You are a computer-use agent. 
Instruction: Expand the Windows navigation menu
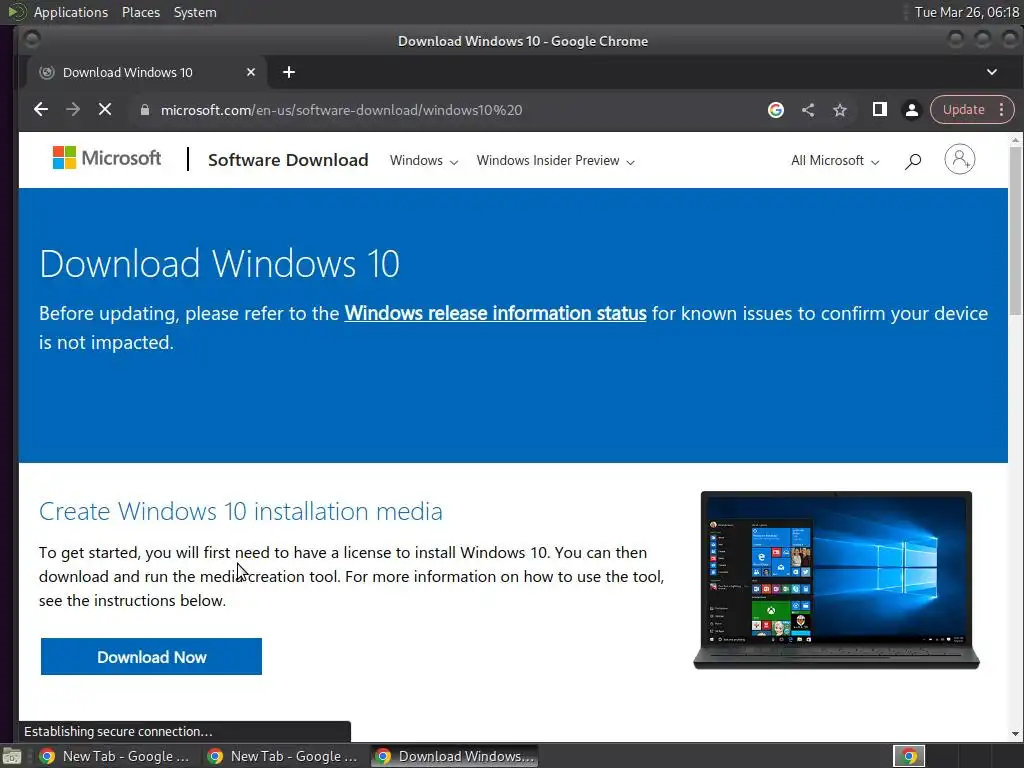pos(424,161)
